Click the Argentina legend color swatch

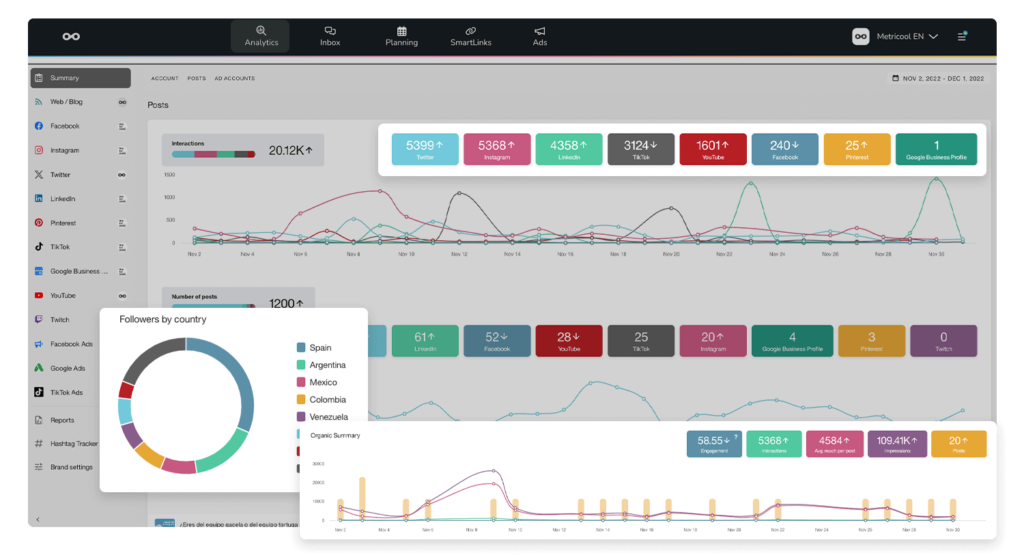301,365
